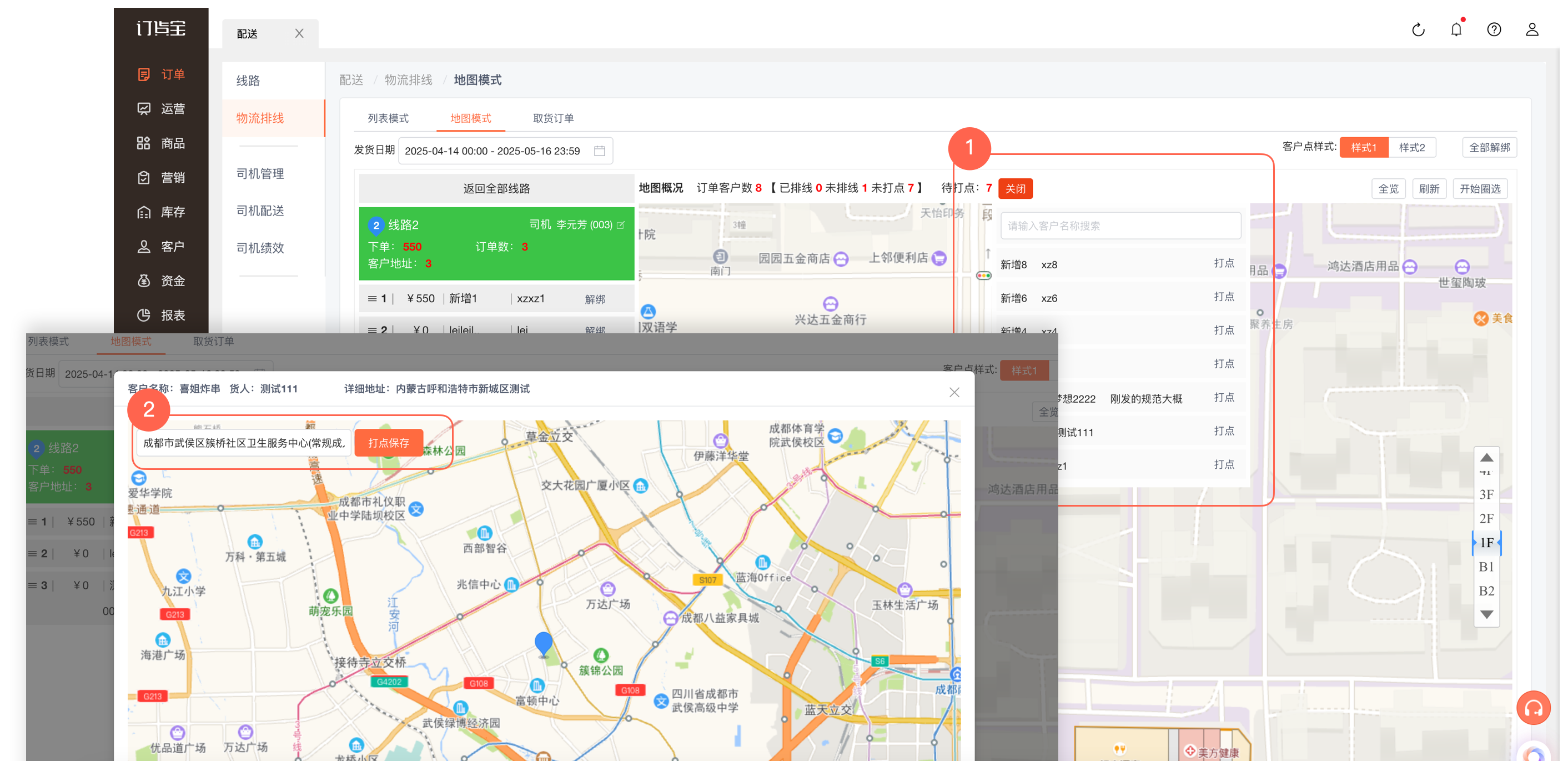
Task: Select floor 2F on map floor selector
Action: tap(1486, 518)
